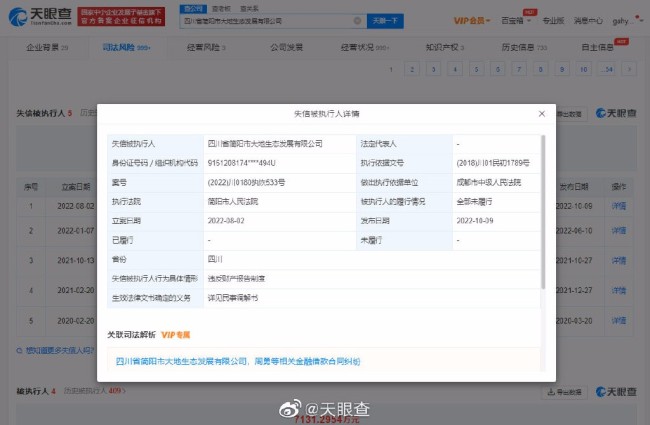Select the 查公司 search tab
650x425 pixels.
(x=193, y=8)
